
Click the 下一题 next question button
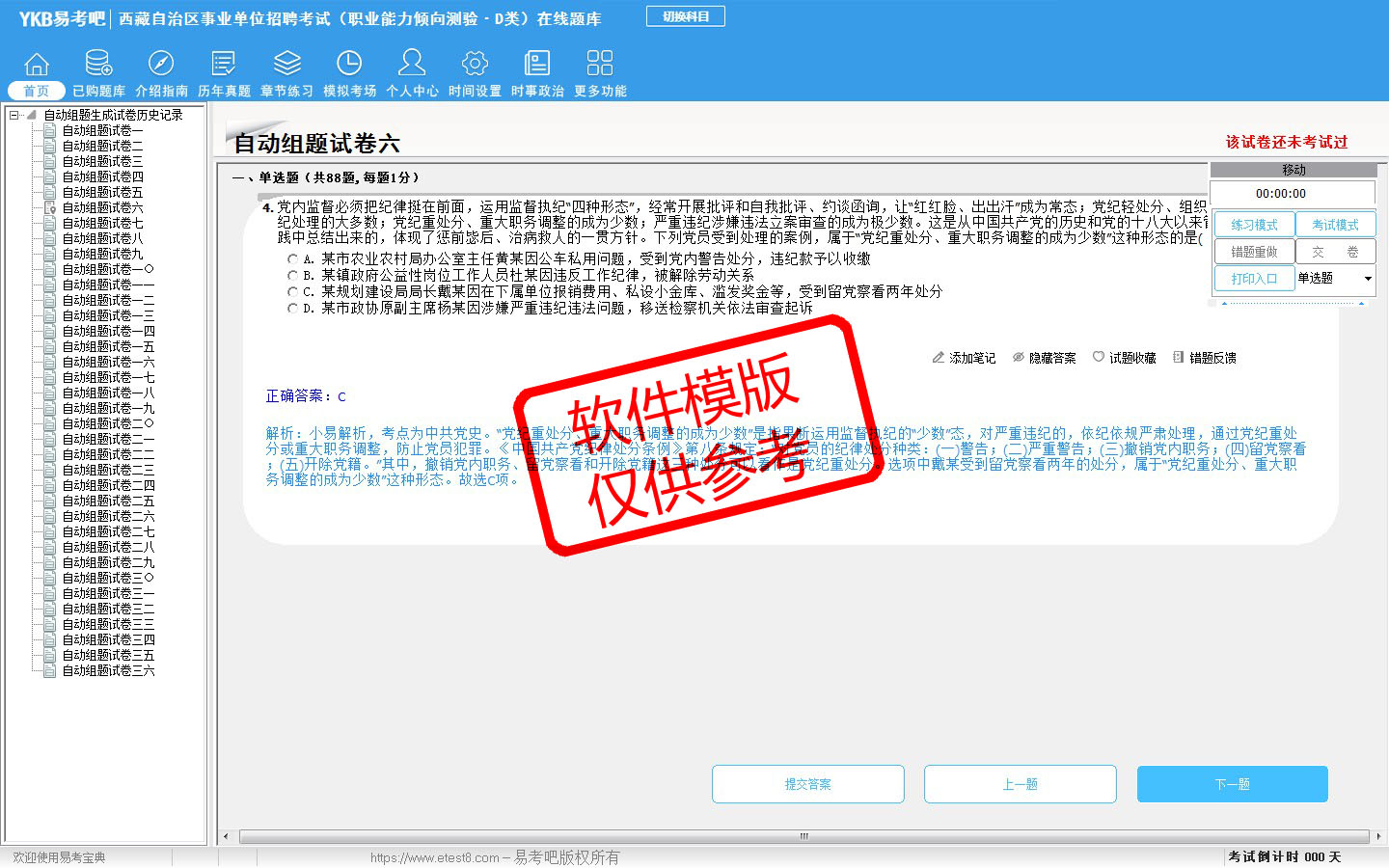coord(1232,784)
